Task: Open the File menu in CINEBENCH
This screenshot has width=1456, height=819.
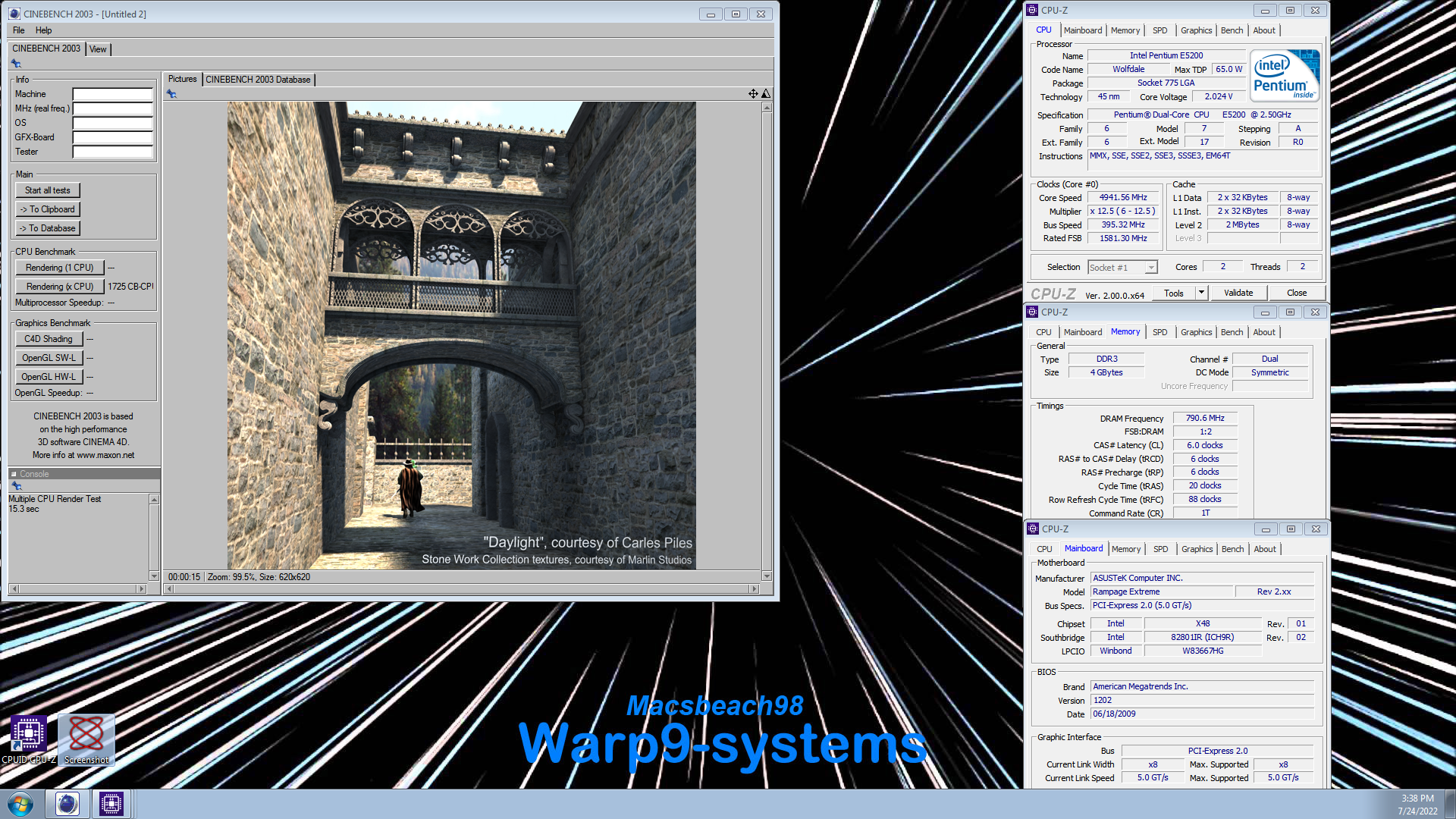Action: (19, 30)
